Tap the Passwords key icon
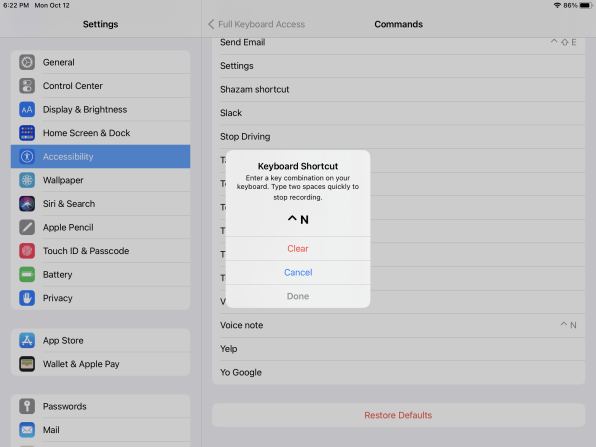The image size is (596, 447). click(x=27, y=406)
